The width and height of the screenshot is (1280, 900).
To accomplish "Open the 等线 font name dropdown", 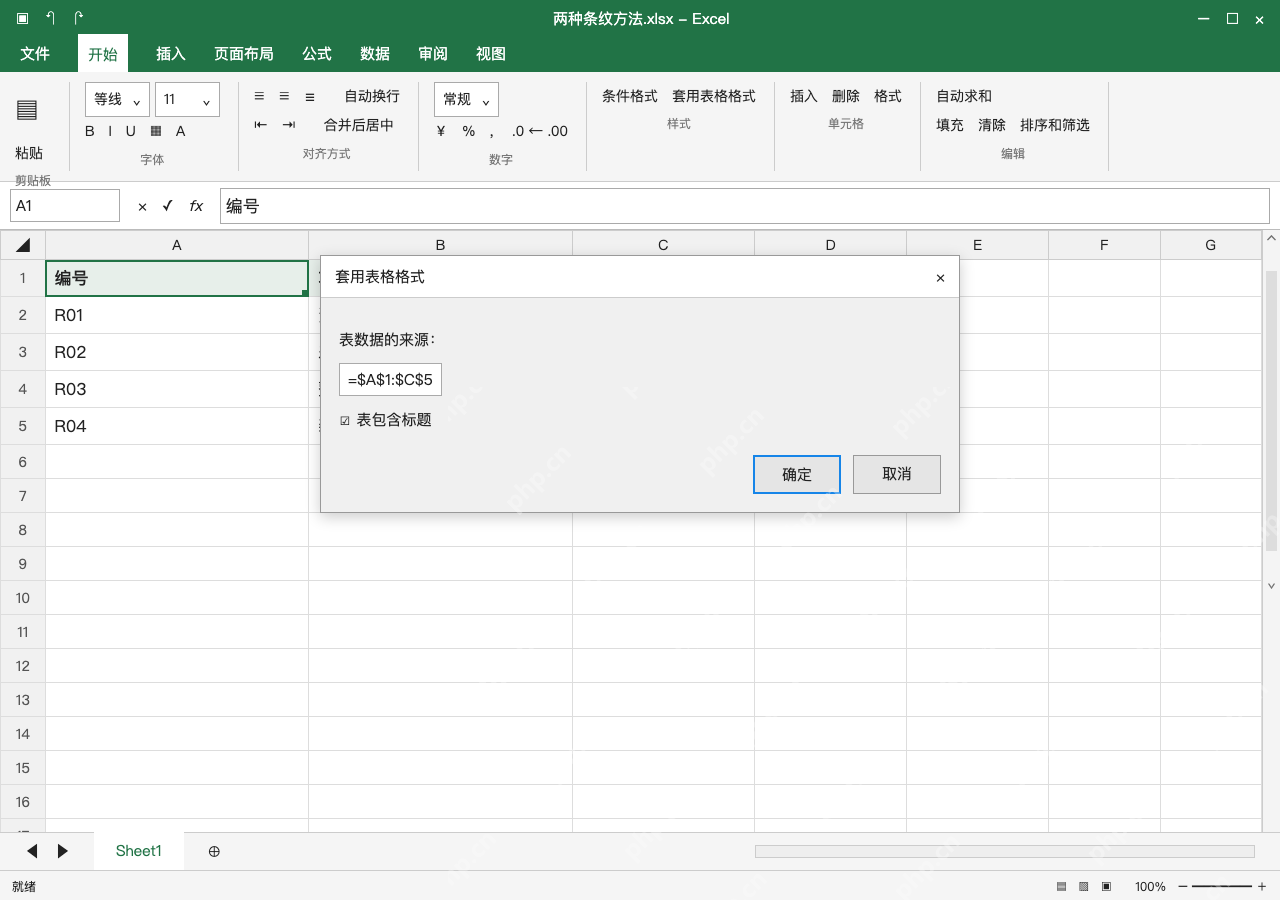I will click(118, 99).
